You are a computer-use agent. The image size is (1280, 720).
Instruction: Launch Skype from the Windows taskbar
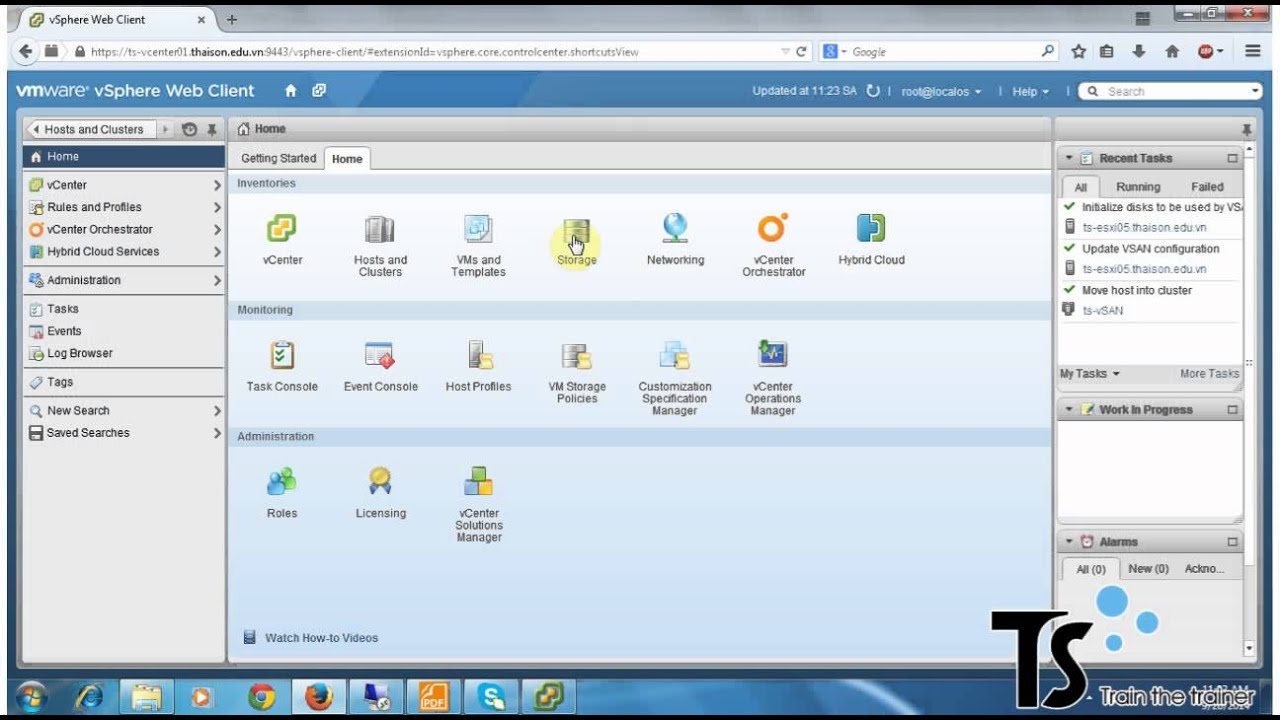(x=491, y=696)
